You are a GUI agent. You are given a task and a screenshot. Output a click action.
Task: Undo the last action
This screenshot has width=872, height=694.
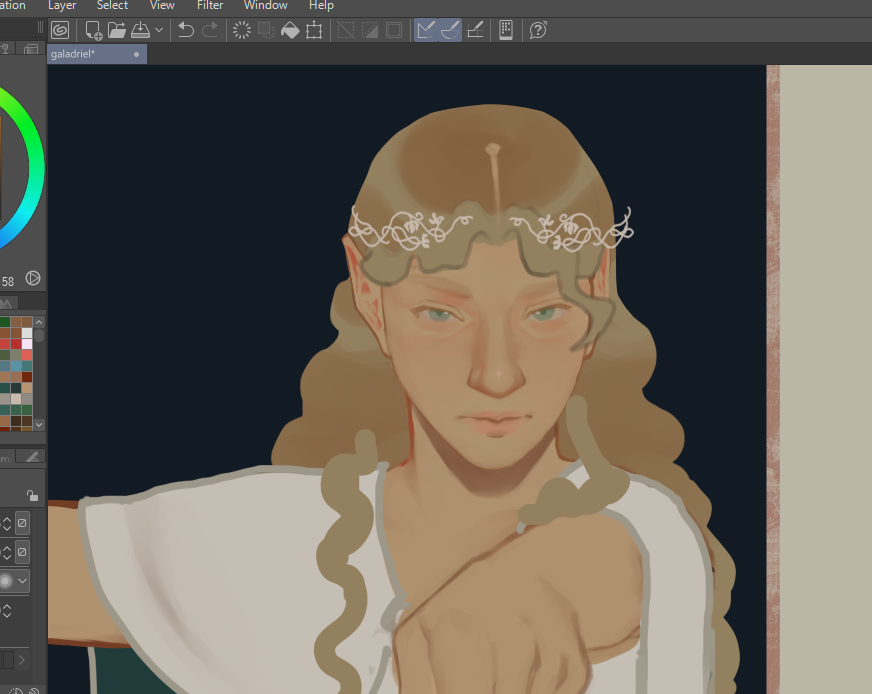[x=186, y=30]
